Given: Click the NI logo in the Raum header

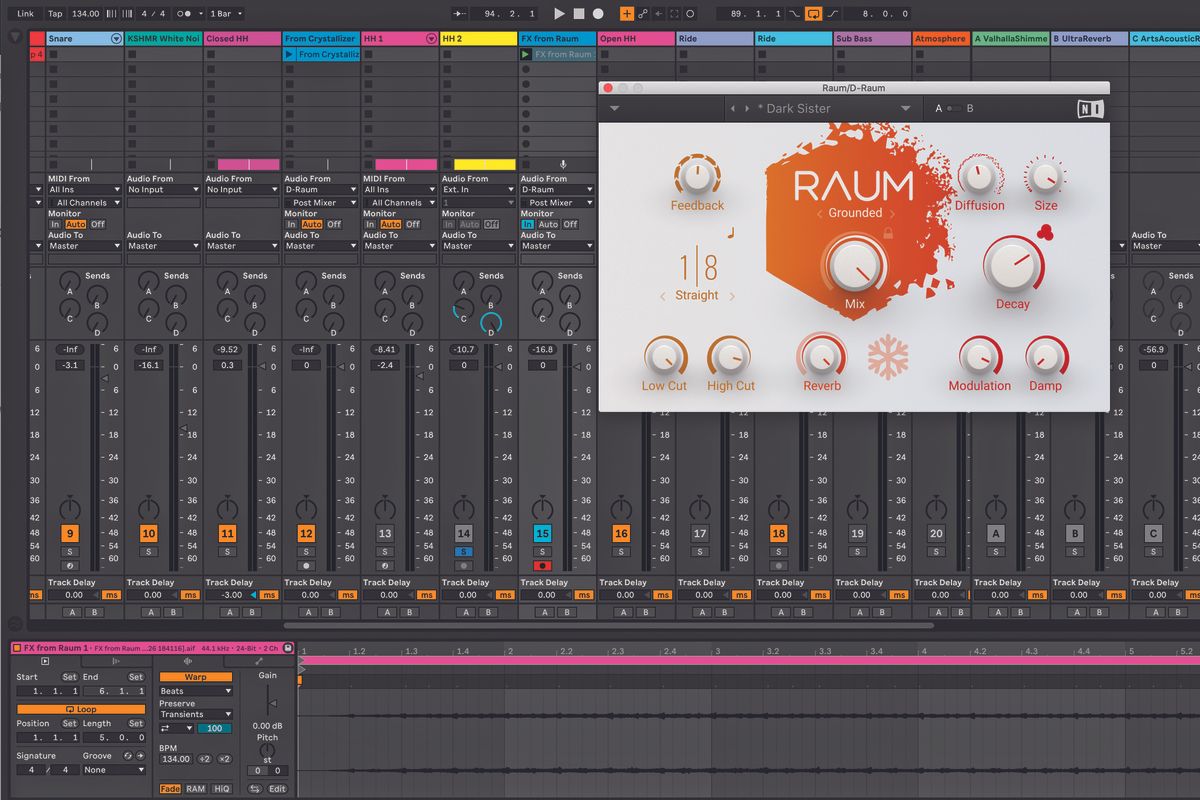Looking at the screenshot, I should (x=1091, y=110).
